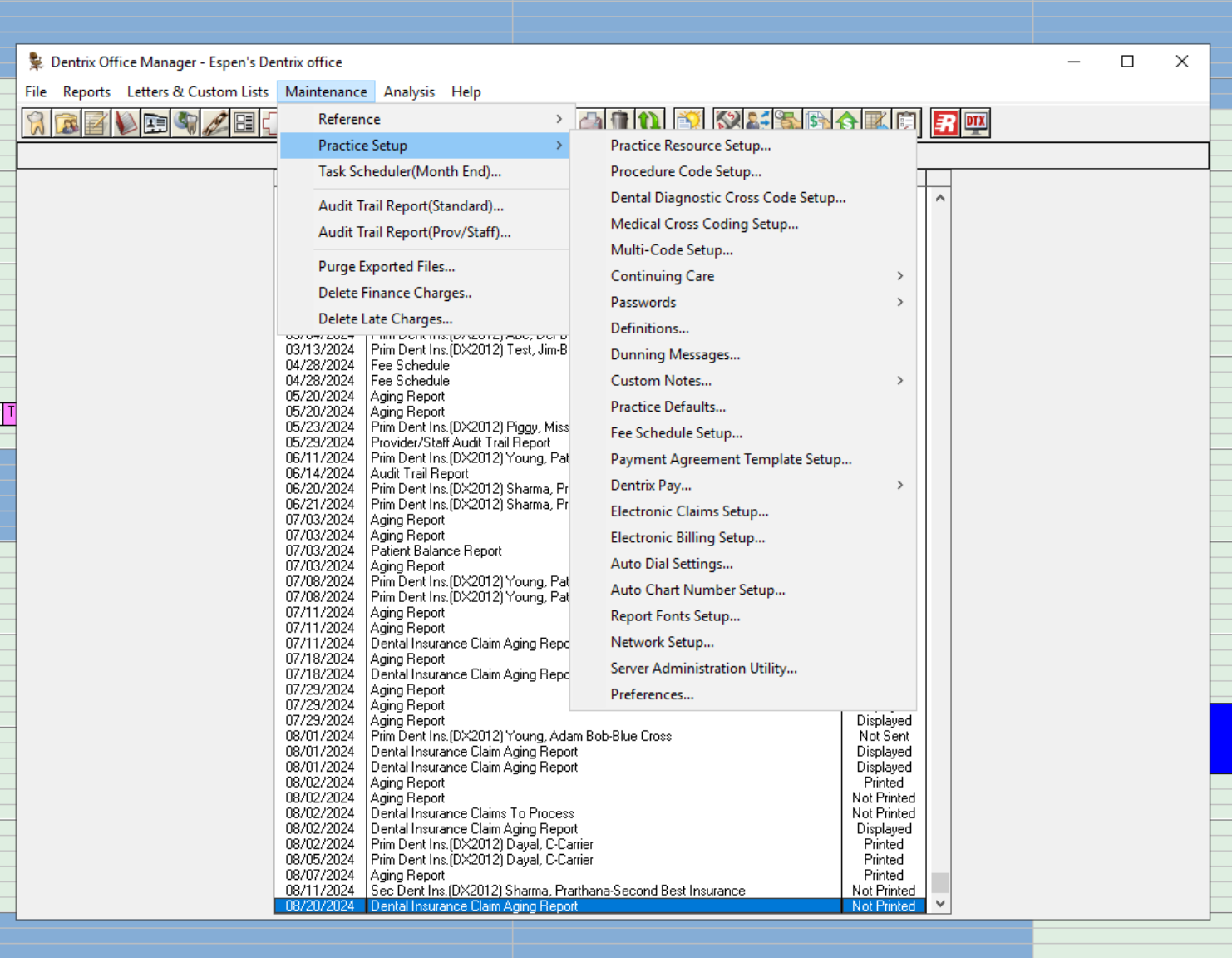This screenshot has height=958, width=1232.
Task: Select Audit Trail Report(Prov/Staff)
Action: click(424, 232)
